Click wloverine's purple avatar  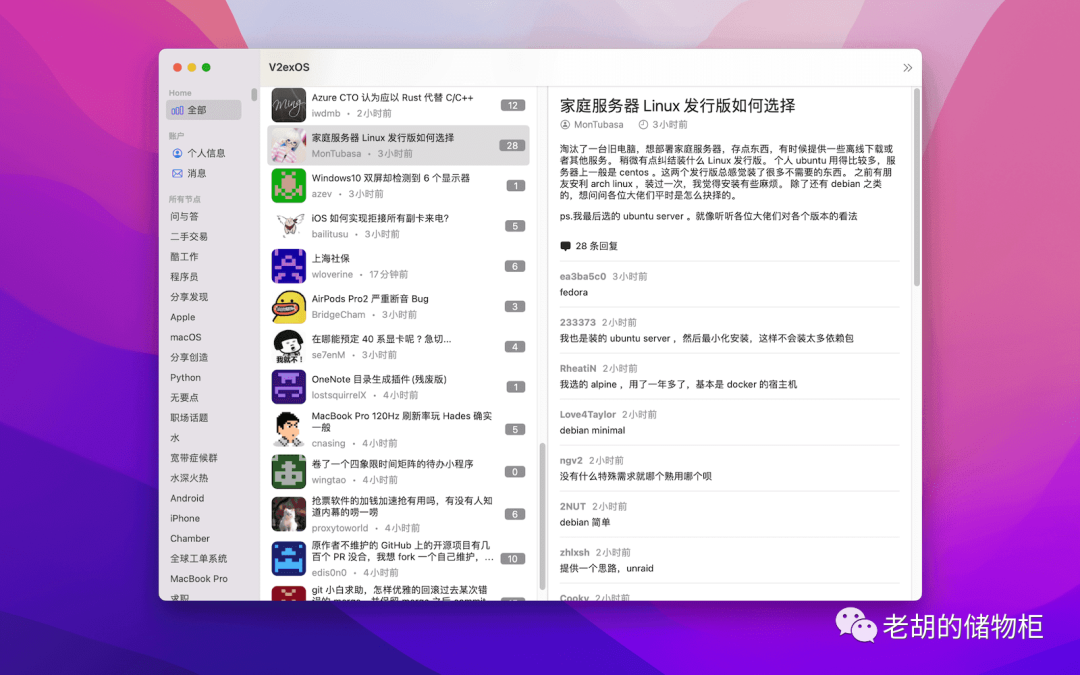point(289,266)
